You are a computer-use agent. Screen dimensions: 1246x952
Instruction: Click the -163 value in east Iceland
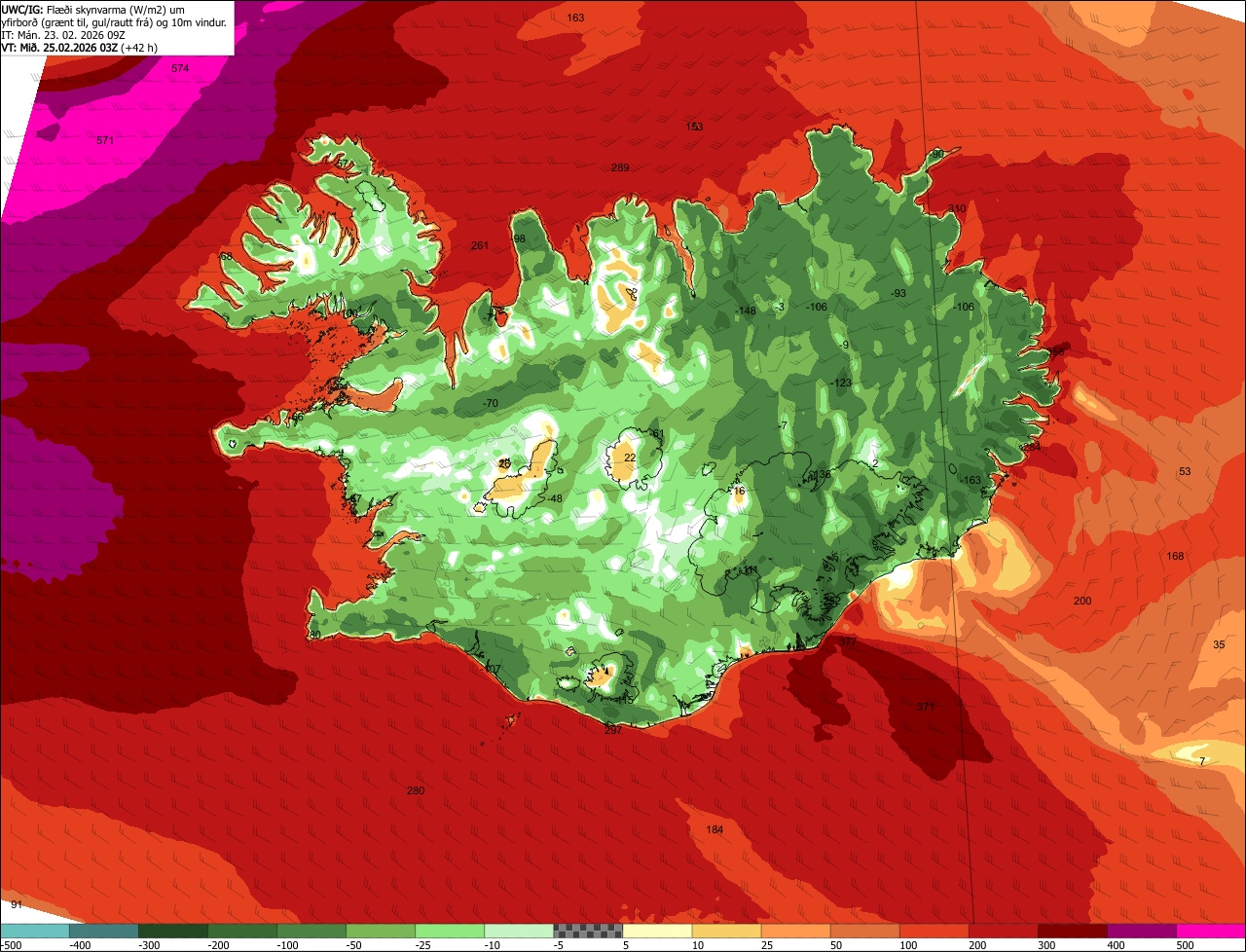pos(970,480)
